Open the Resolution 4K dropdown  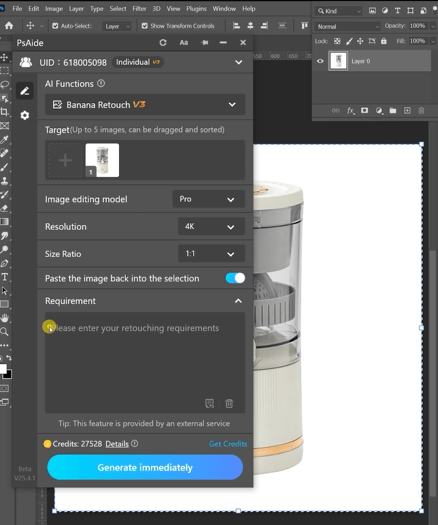[x=211, y=227]
